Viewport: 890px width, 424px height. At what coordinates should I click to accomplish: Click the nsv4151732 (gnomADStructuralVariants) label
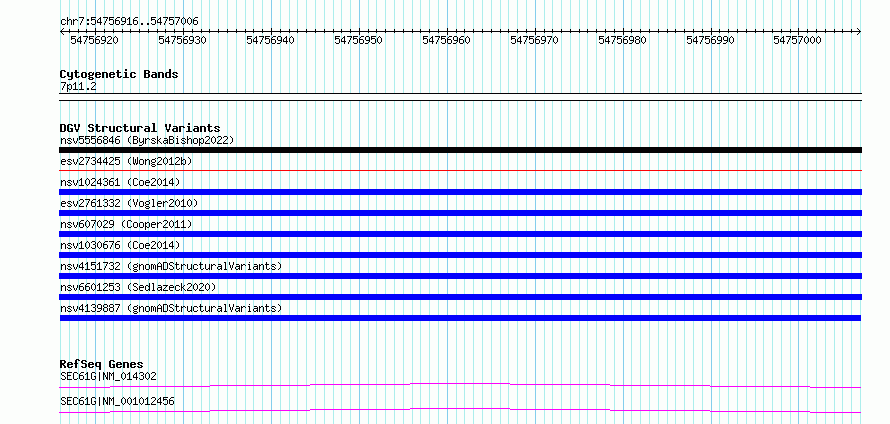point(171,266)
